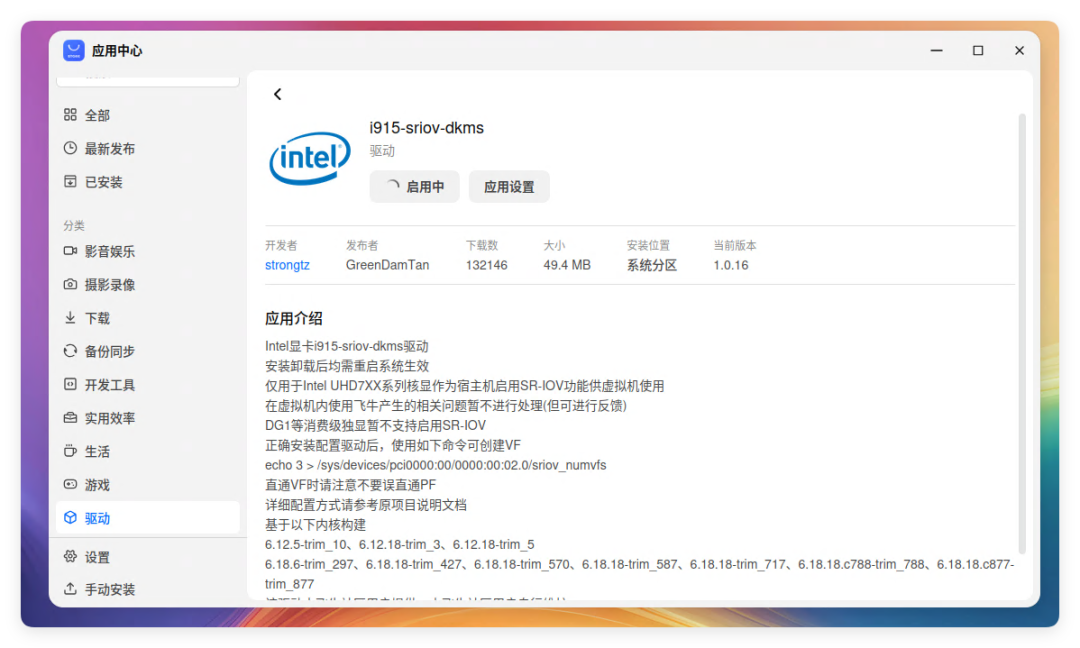Select the 下载 category
1080x648 pixels.
(147, 318)
